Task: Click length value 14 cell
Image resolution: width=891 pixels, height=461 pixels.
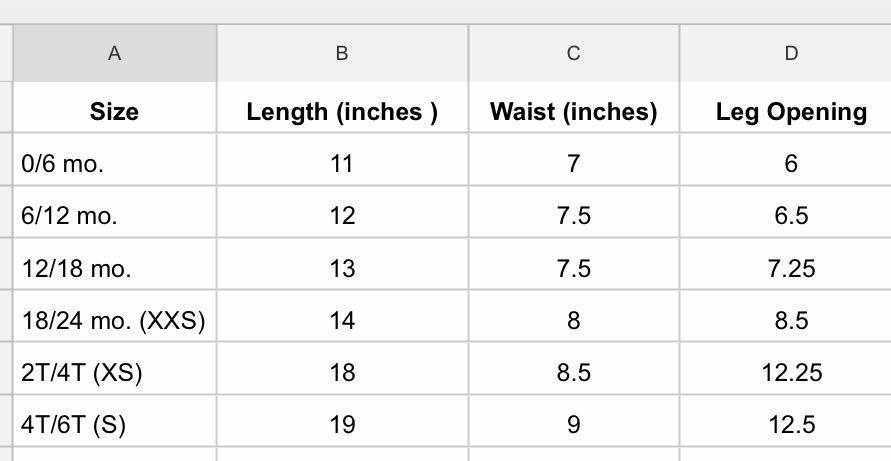Action: point(342,320)
